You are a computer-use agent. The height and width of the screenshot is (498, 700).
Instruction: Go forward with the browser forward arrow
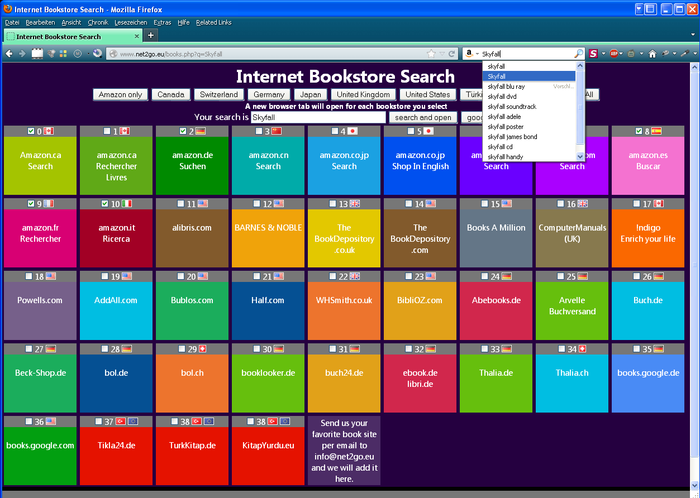pyautogui.click(x=22, y=54)
